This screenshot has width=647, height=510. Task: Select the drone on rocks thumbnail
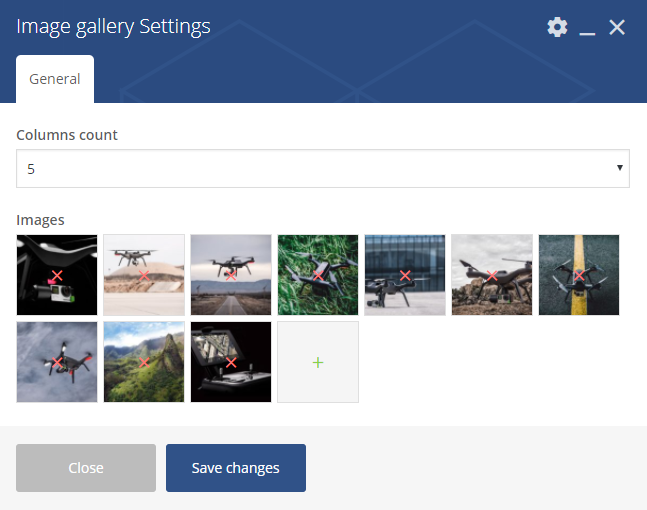pyautogui.click(x=492, y=275)
